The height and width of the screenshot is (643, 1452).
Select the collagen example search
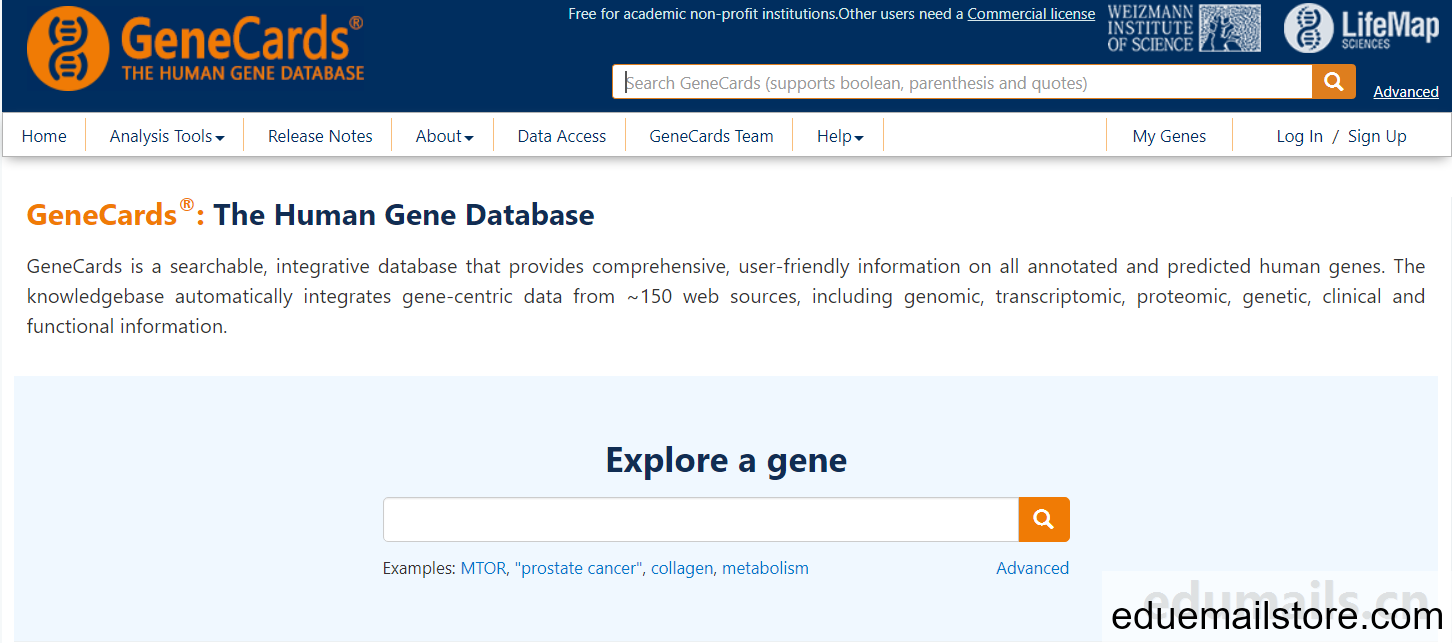682,568
